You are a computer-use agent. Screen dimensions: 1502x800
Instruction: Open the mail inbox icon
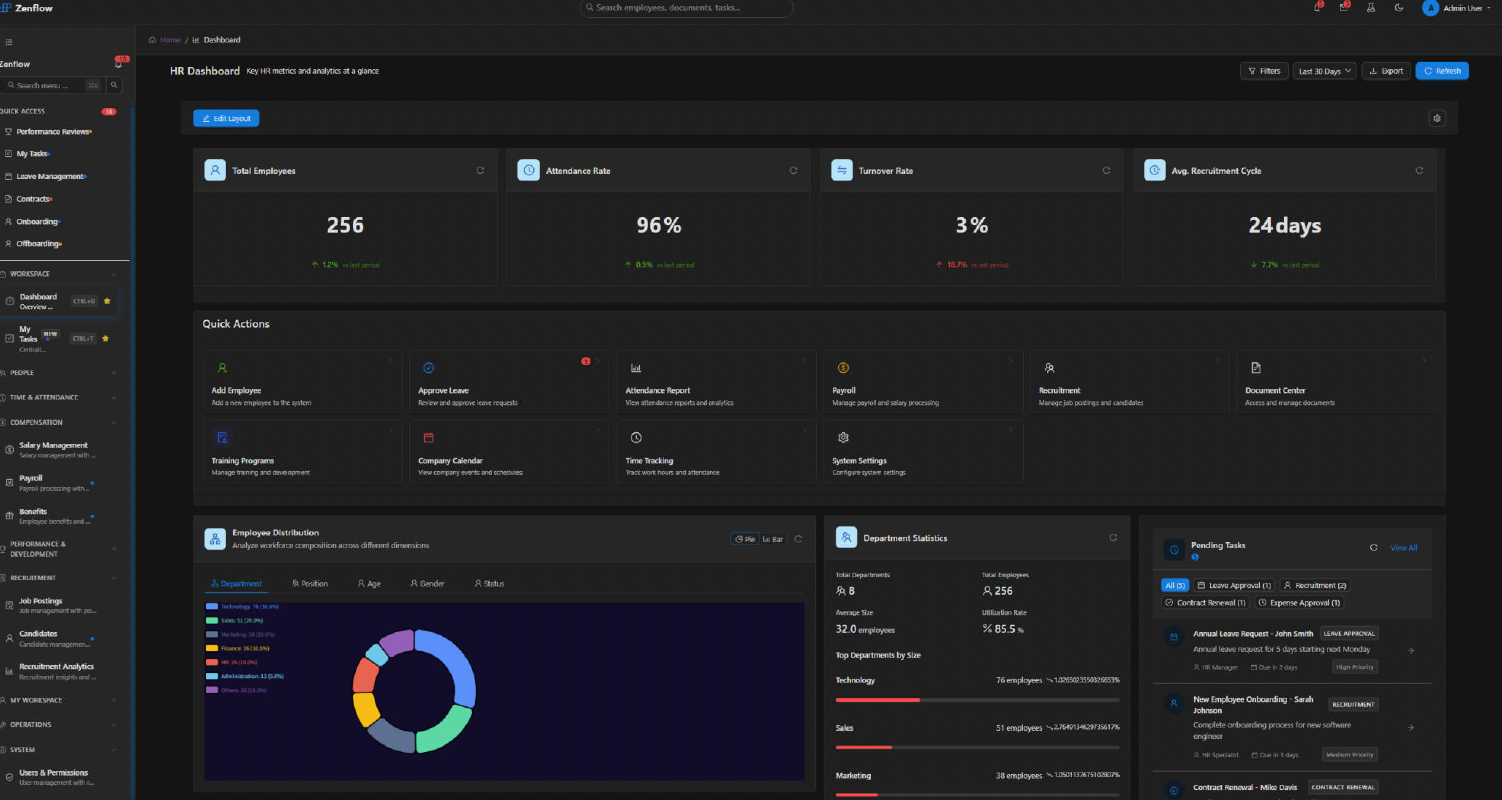point(1344,8)
